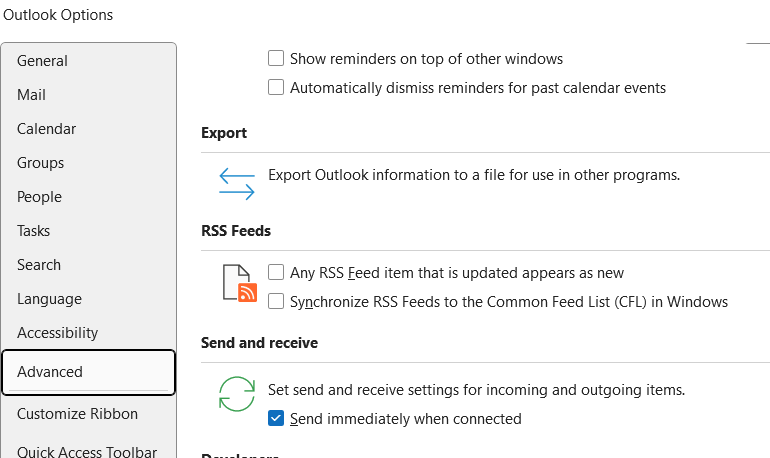Click the Send and receive section heading
This screenshot has height=458, width=770.
(x=259, y=343)
